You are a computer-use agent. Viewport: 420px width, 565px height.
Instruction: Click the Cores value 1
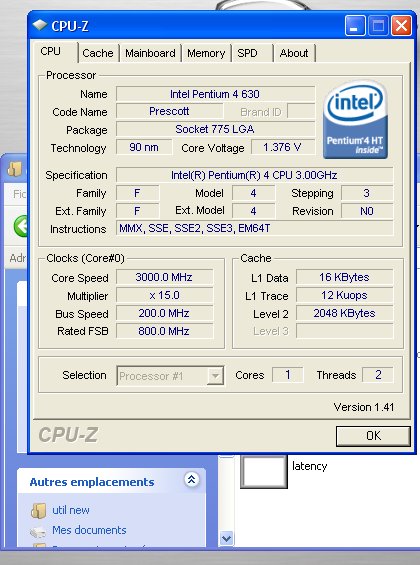click(x=288, y=375)
